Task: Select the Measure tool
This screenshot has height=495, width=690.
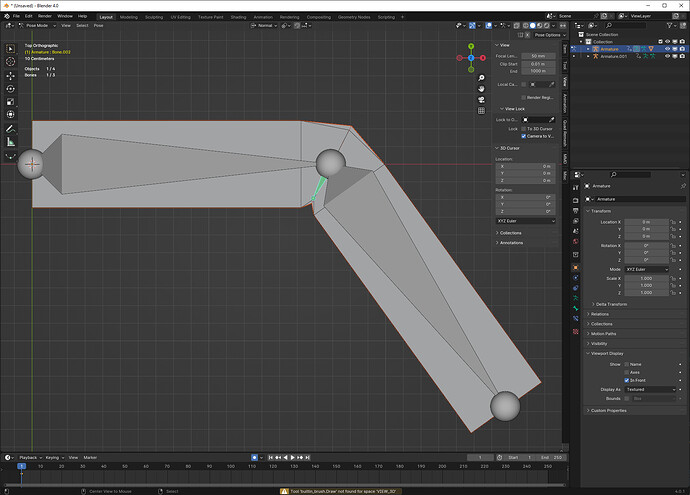Action: pos(11,142)
